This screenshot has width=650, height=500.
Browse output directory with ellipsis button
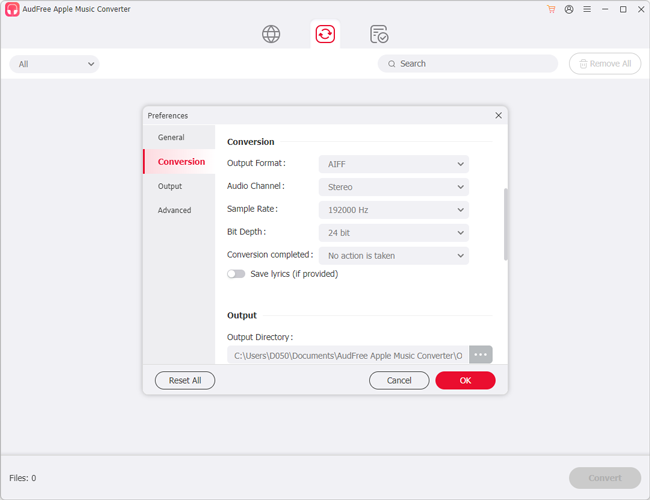pos(480,354)
